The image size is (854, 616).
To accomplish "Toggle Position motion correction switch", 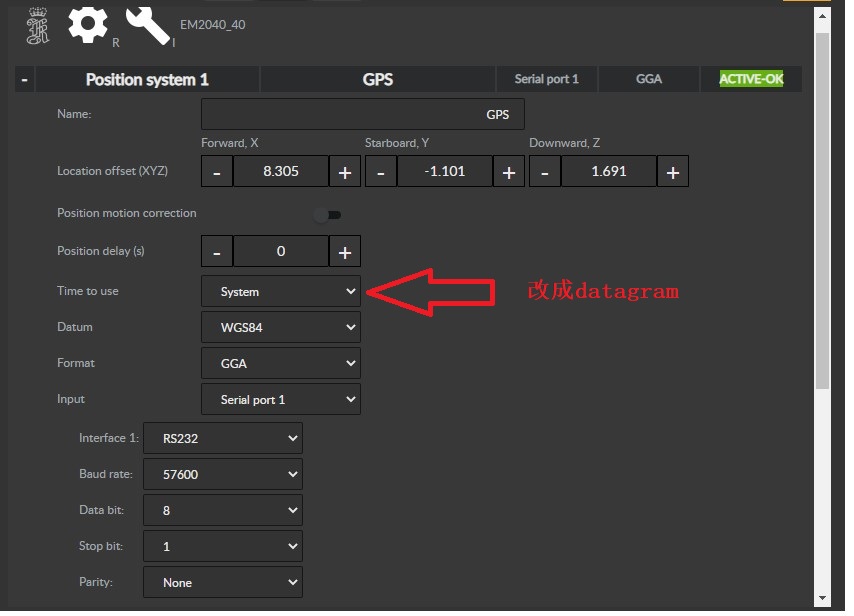I will click(x=327, y=215).
